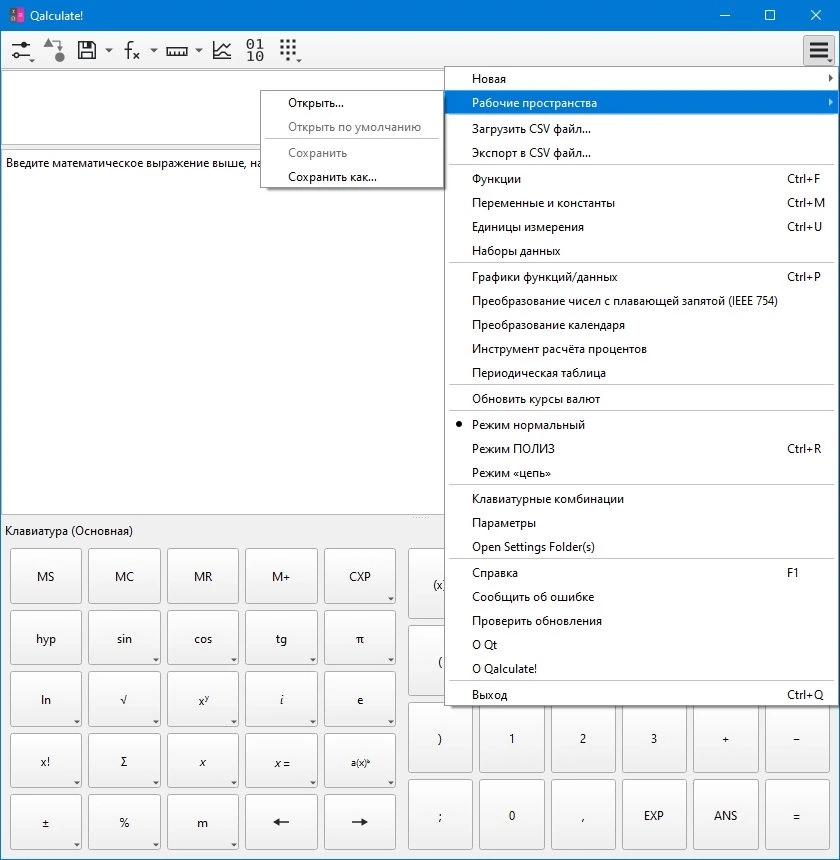The width and height of the screenshot is (840, 860).
Task: Open Параметры from the menu
Action: point(641,523)
